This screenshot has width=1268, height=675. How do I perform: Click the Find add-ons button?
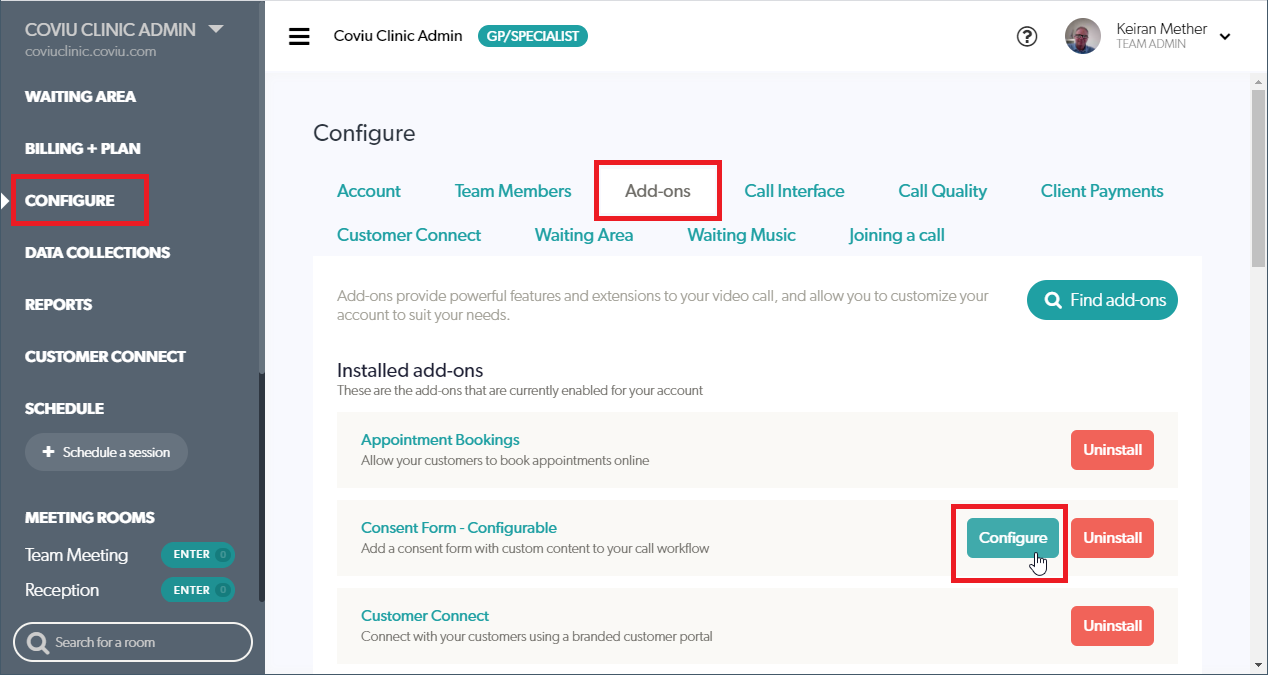pos(1102,300)
